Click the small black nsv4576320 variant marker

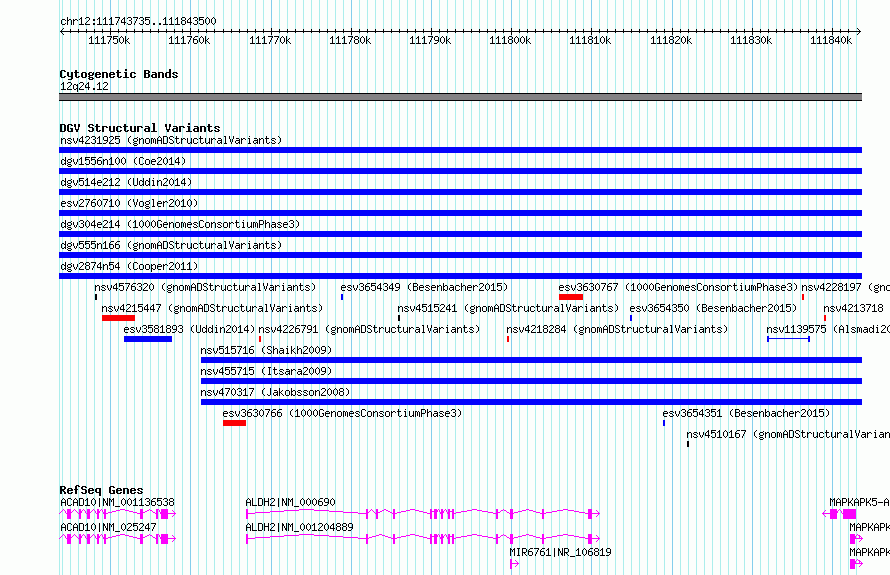click(96, 297)
